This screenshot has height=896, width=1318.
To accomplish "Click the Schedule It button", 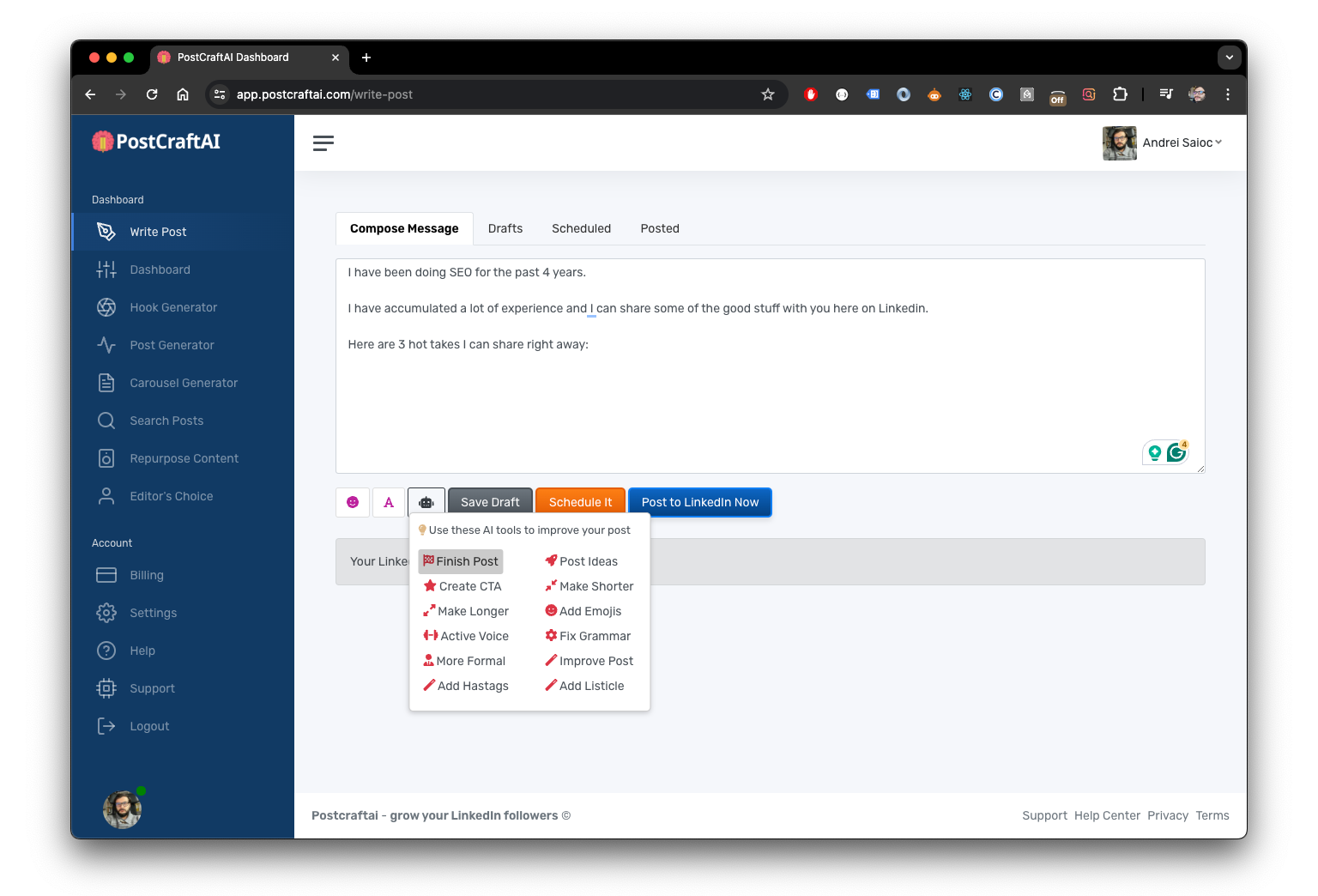I will tap(581, 502).
